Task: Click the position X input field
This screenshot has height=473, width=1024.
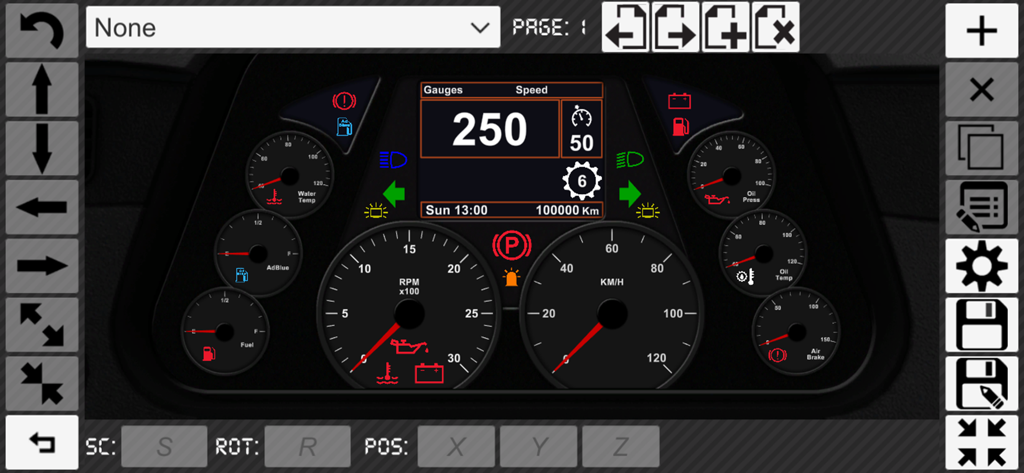Action: coord(456,447)
